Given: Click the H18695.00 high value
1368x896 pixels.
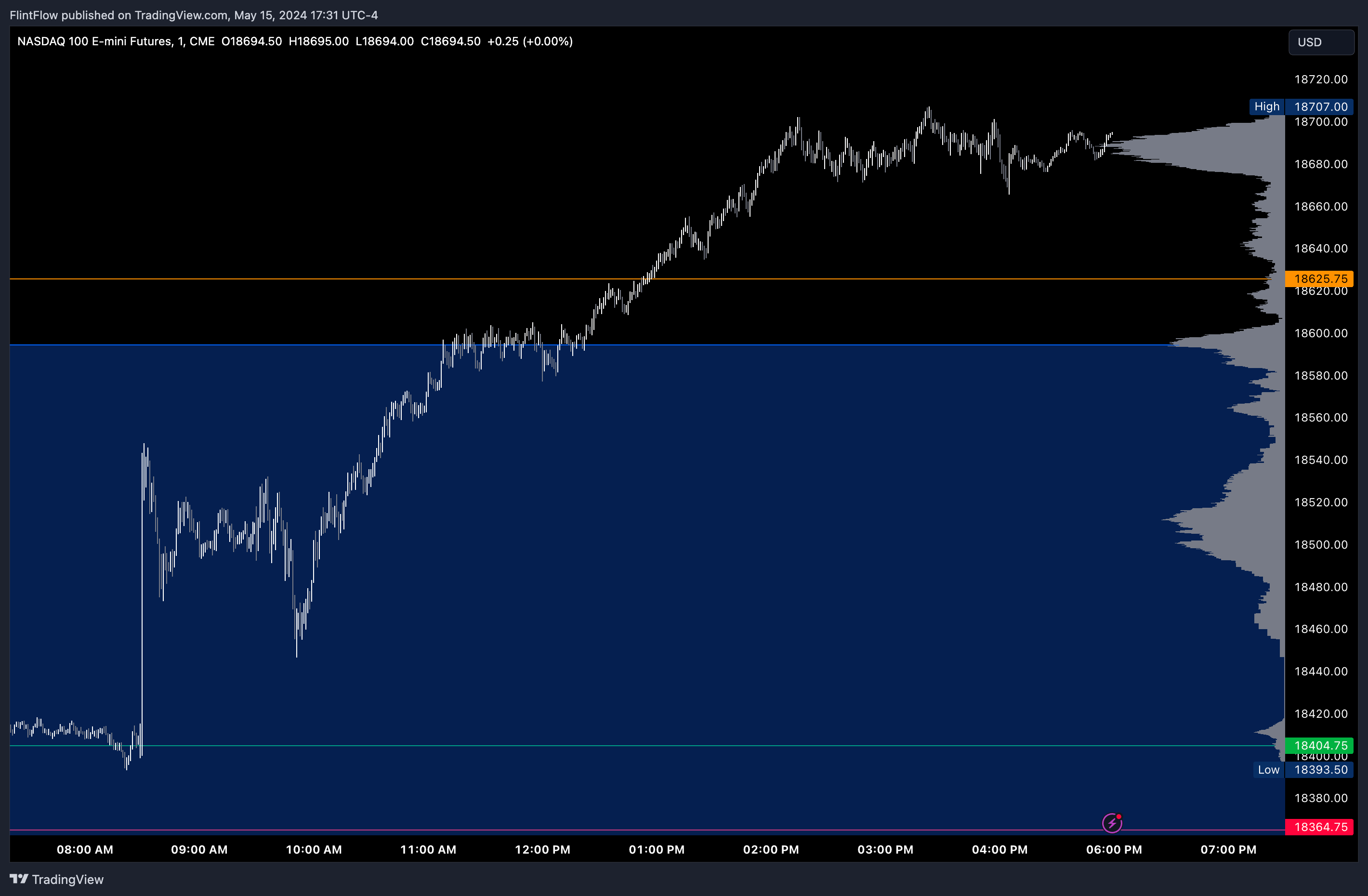Looking at the screenshot, I should 318,41.
